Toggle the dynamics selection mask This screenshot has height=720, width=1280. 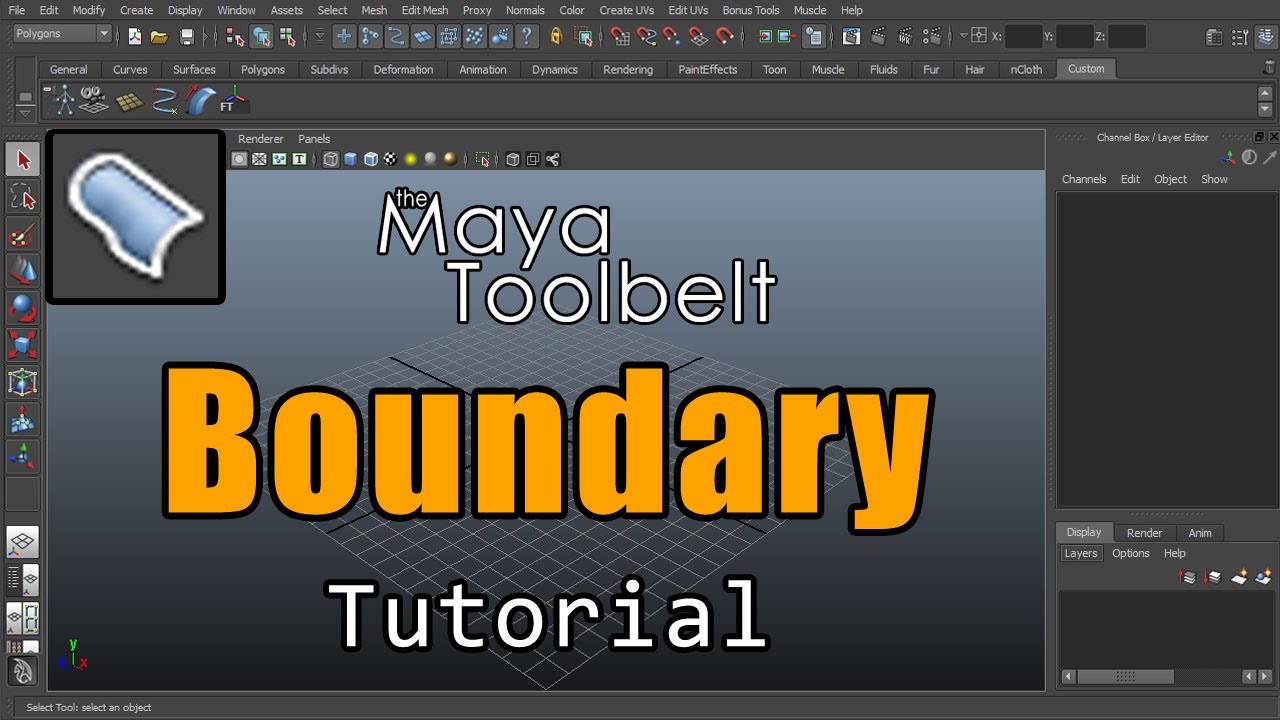pos(475,37)
